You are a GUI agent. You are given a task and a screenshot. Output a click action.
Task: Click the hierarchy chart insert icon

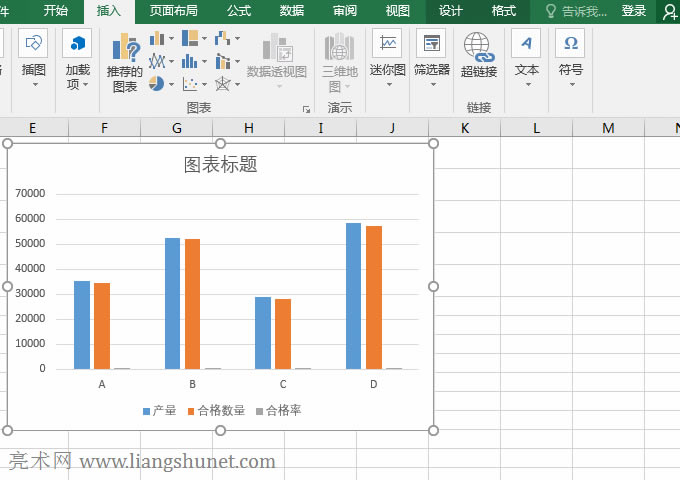(190, 38)
